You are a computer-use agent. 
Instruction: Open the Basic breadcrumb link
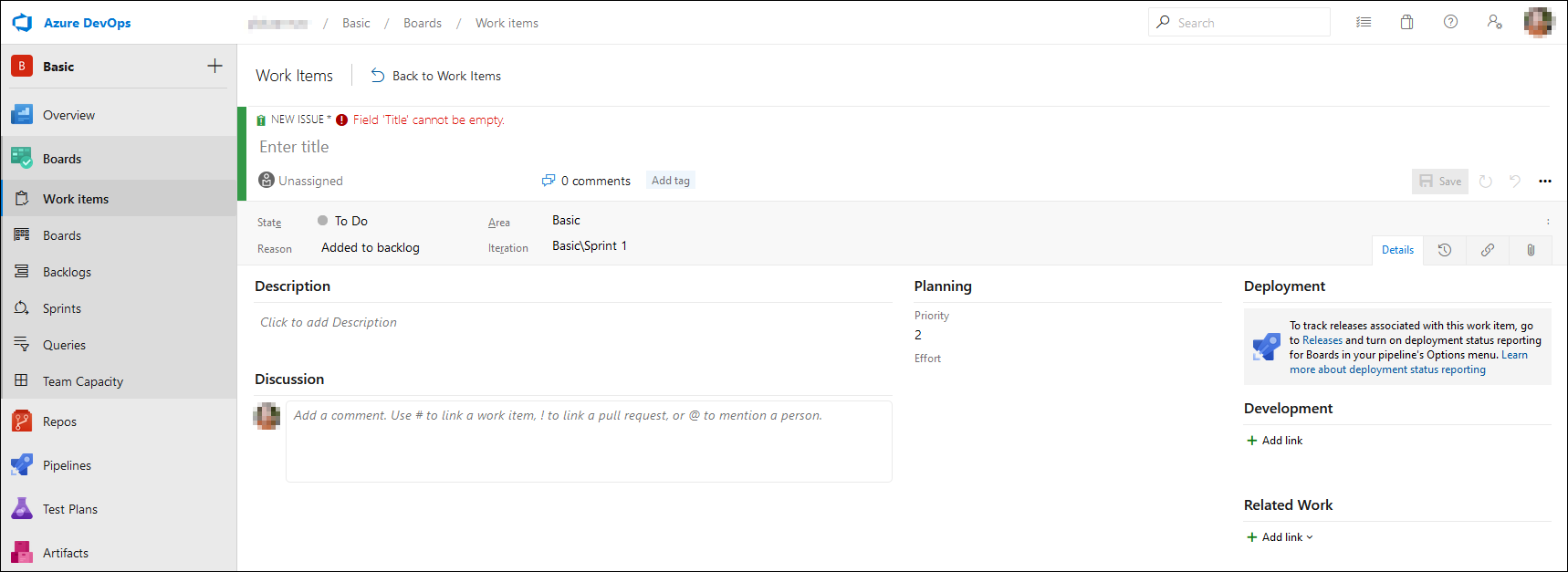[x=356, y=23]
